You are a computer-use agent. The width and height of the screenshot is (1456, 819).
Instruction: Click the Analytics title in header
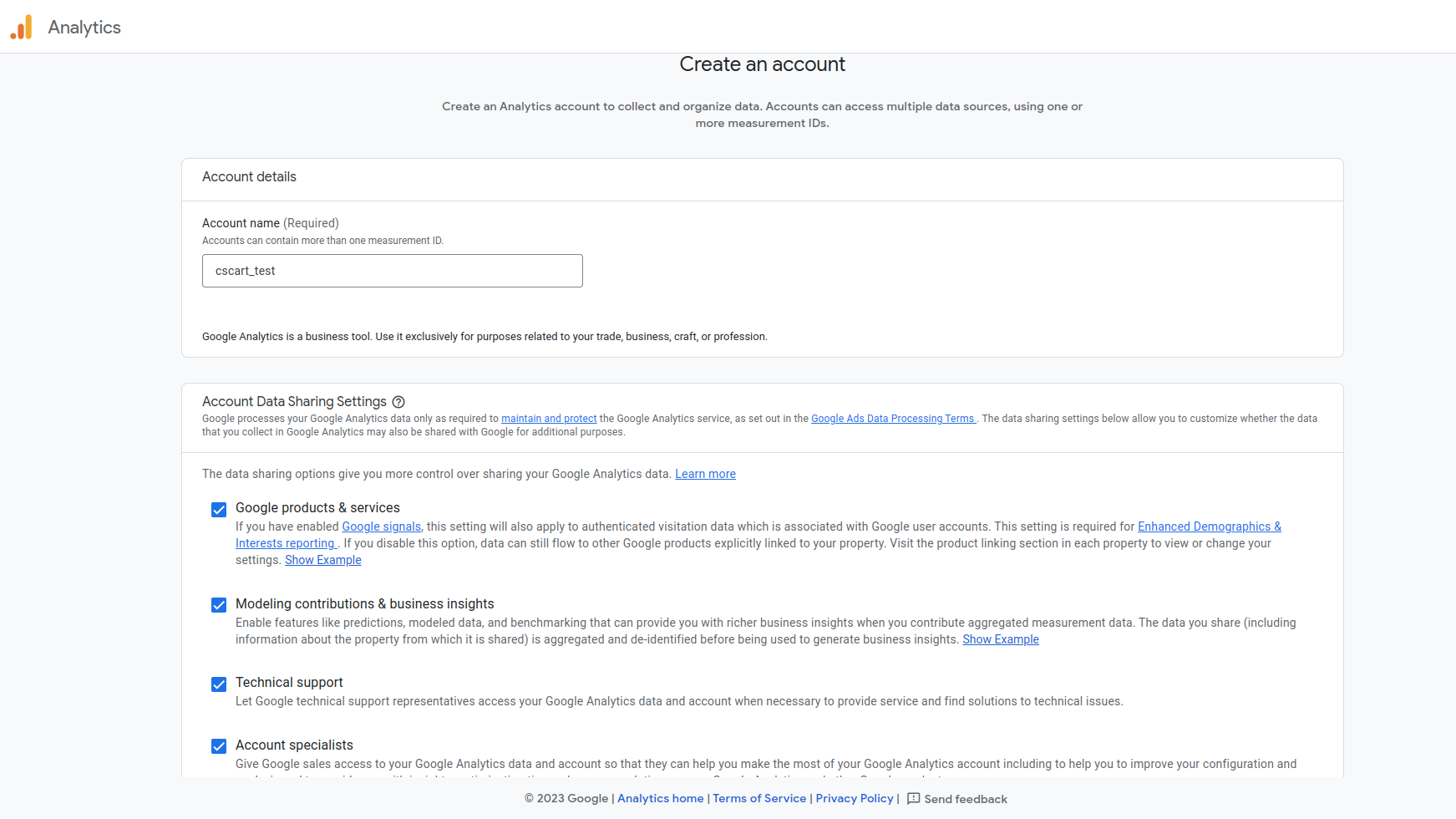[x=84, y=28]
